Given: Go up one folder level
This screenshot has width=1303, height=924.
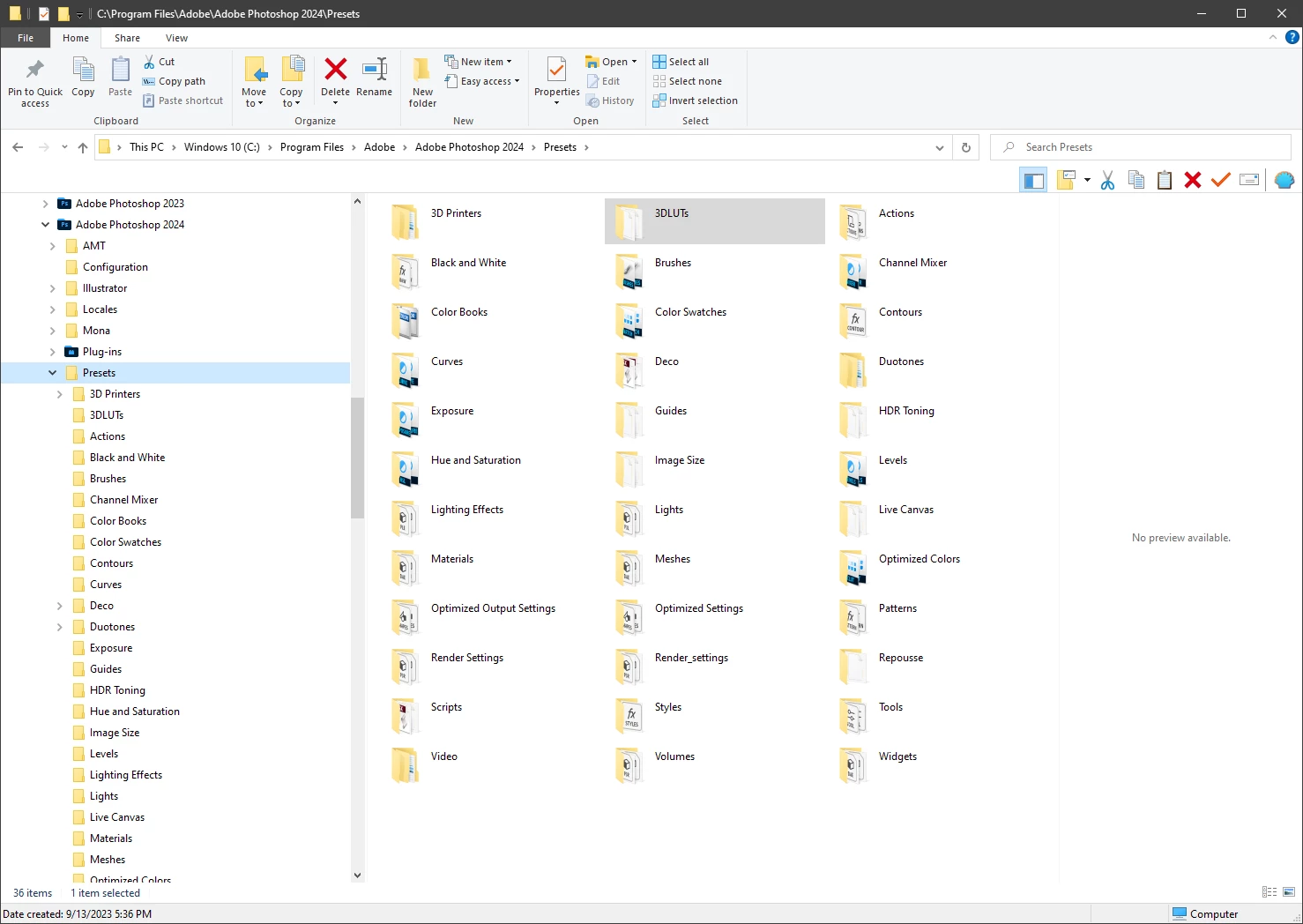Looking at the screenshot, I should [x=83, y=147].
